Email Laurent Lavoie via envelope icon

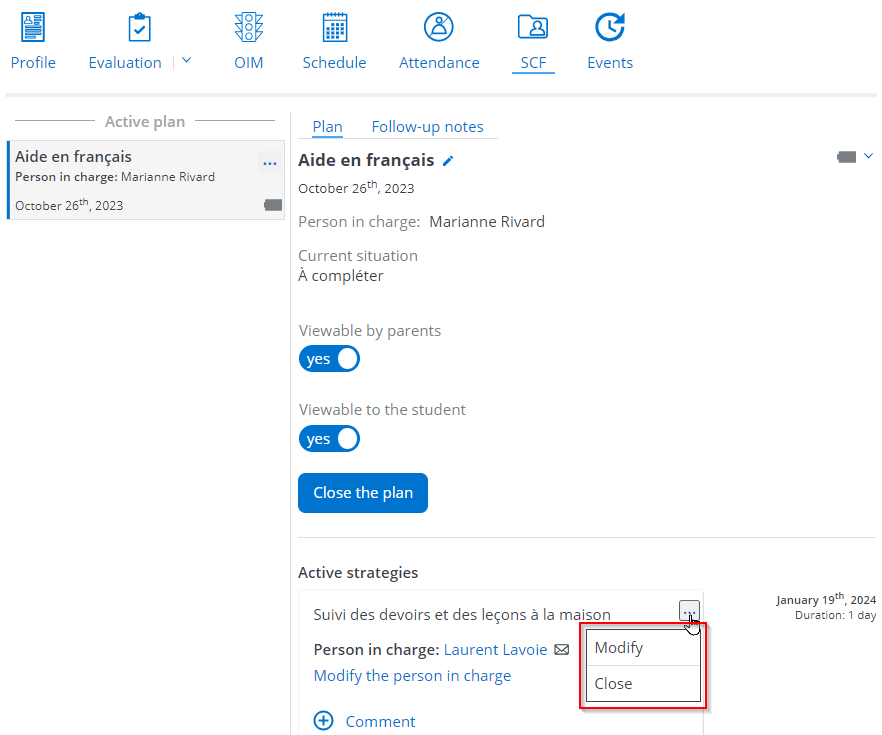click(562, 650)
